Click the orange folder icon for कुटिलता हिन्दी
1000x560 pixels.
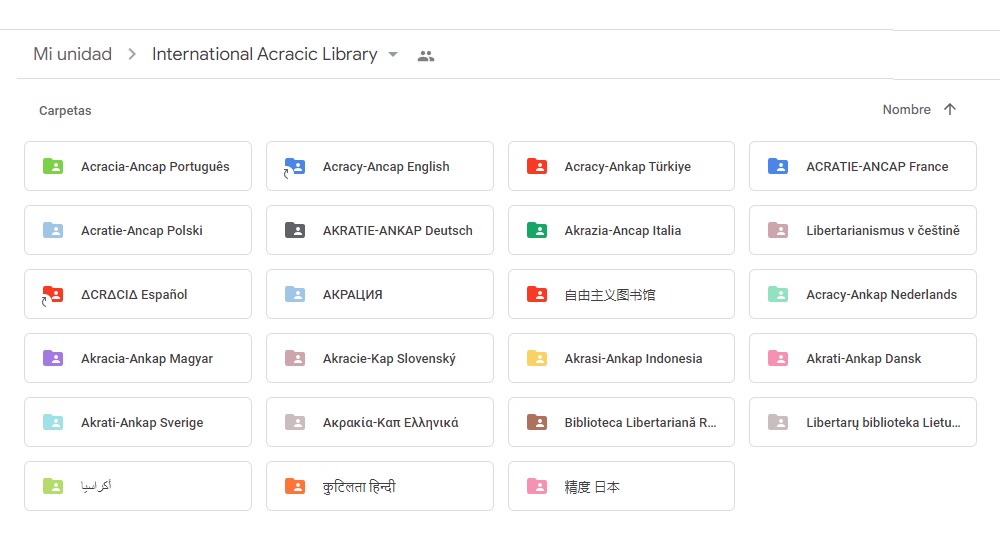295,486
